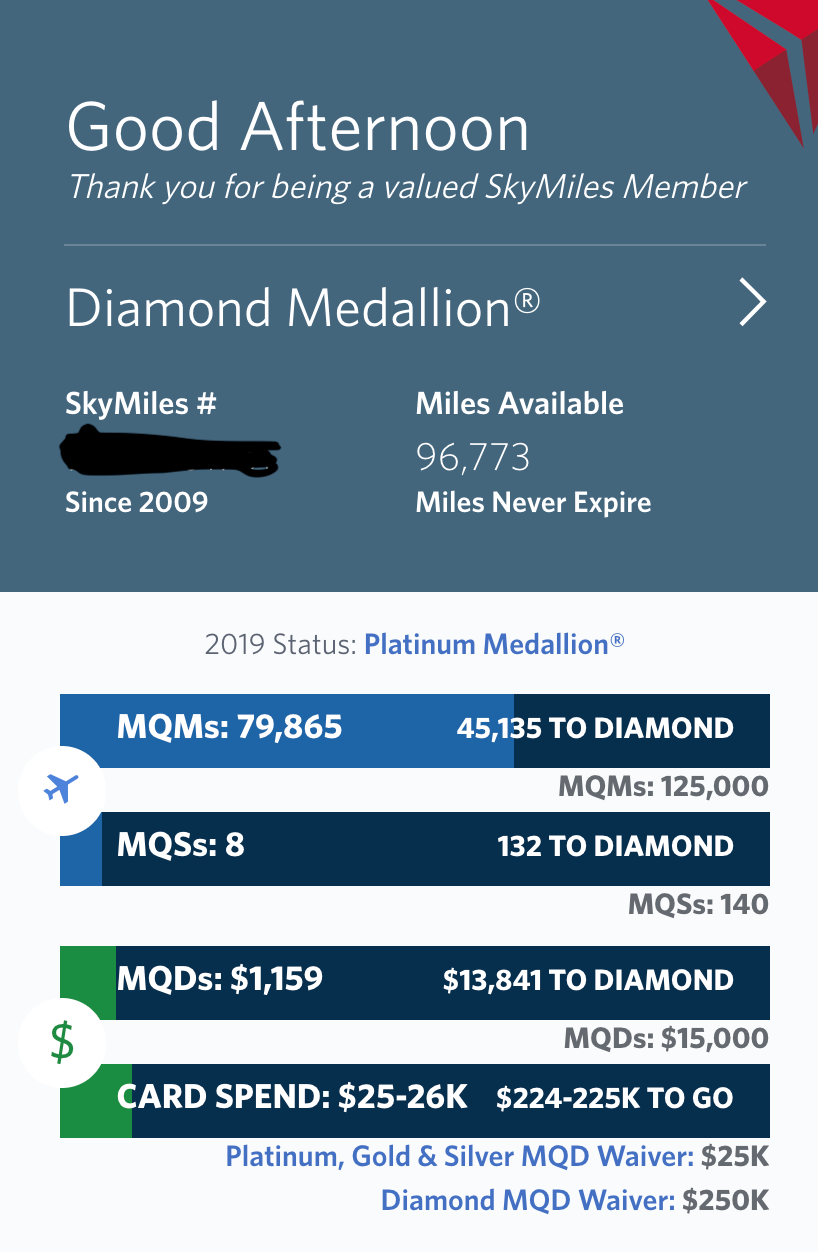Tap the 45,135 TO DIAMOND label

coord(595,728)
